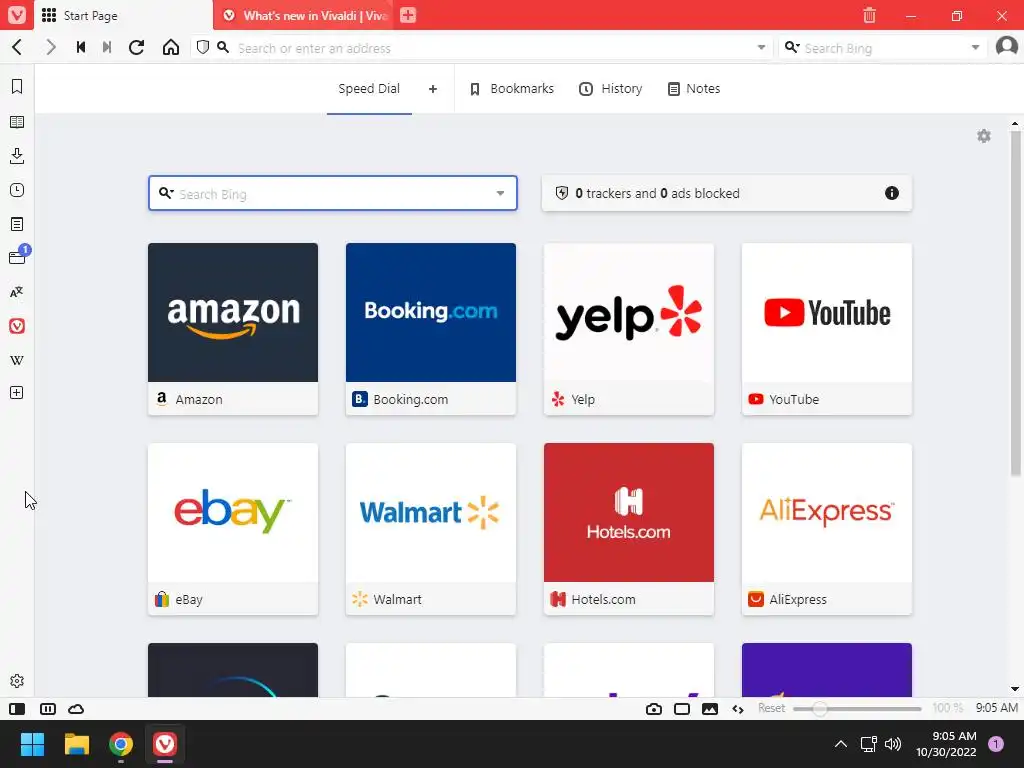Click the fast forward navigation button
This screenshot has width=1024, height=768.
click(x=107, y=48)
